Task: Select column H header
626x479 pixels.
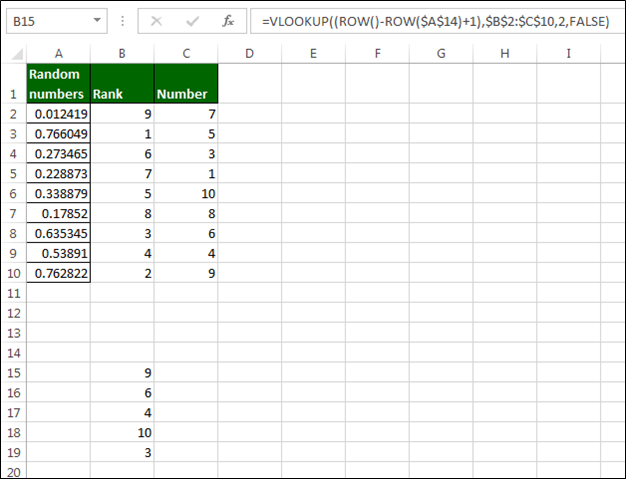Action: click(x=505, y=53)
